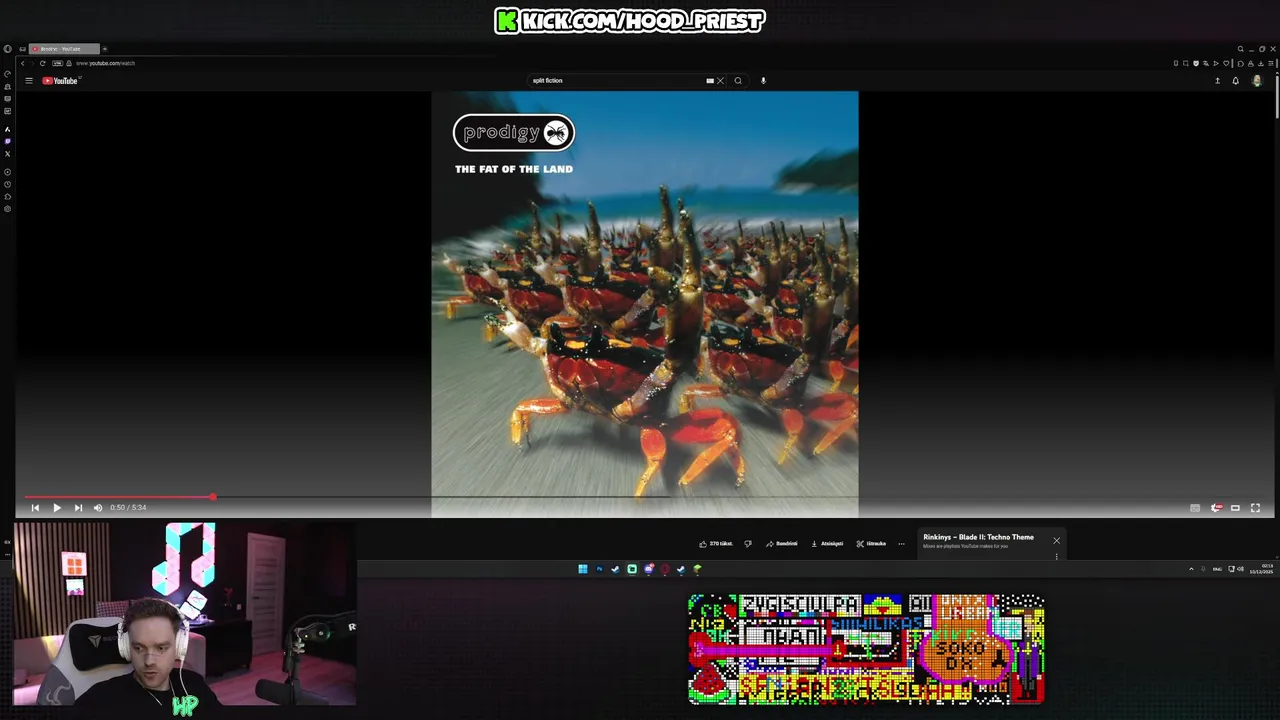The image size is (1280, 720).
Task: Mute the video volume
Action: click(98, 508)
